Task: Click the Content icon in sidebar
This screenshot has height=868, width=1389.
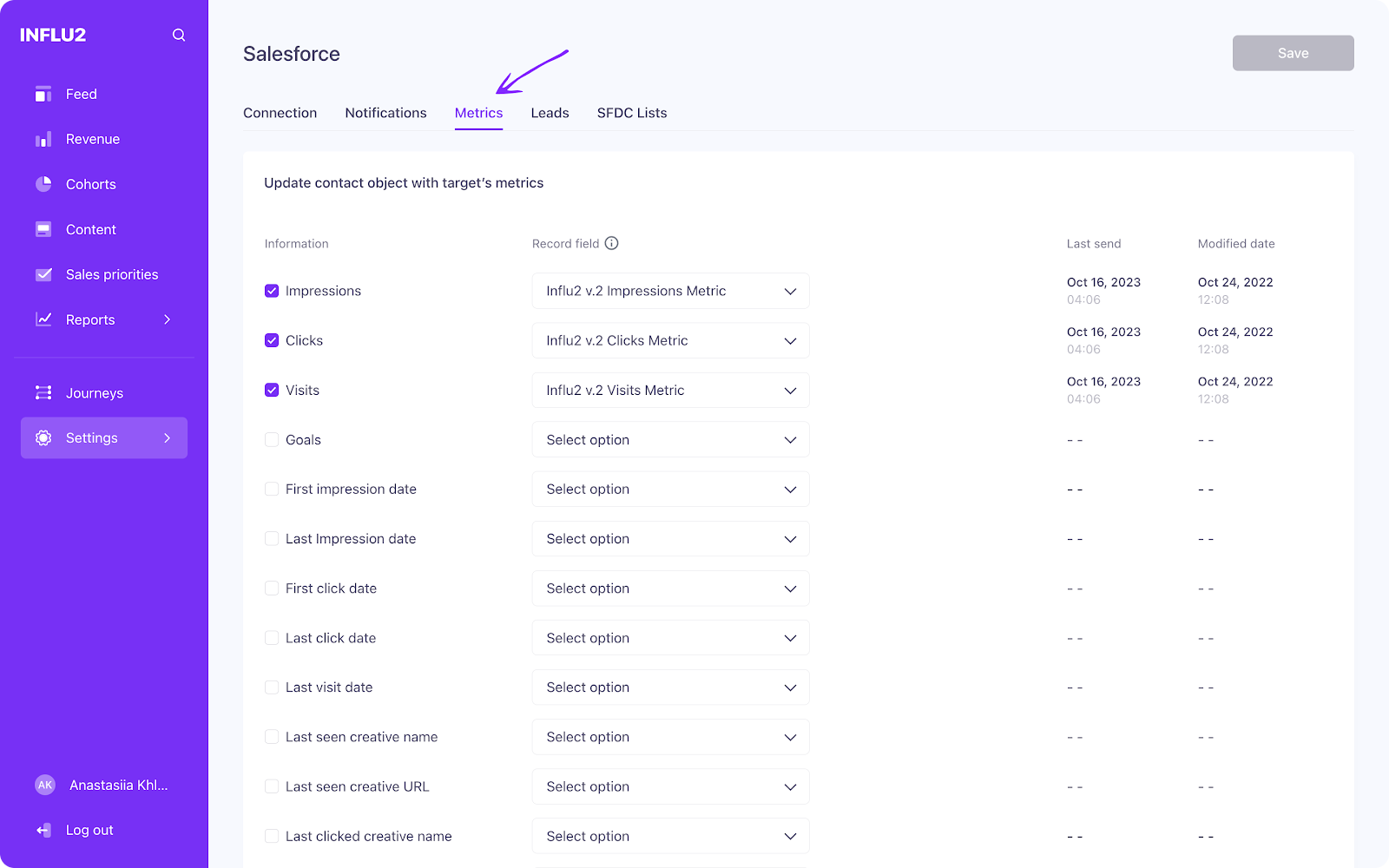Action: [43, 229]
